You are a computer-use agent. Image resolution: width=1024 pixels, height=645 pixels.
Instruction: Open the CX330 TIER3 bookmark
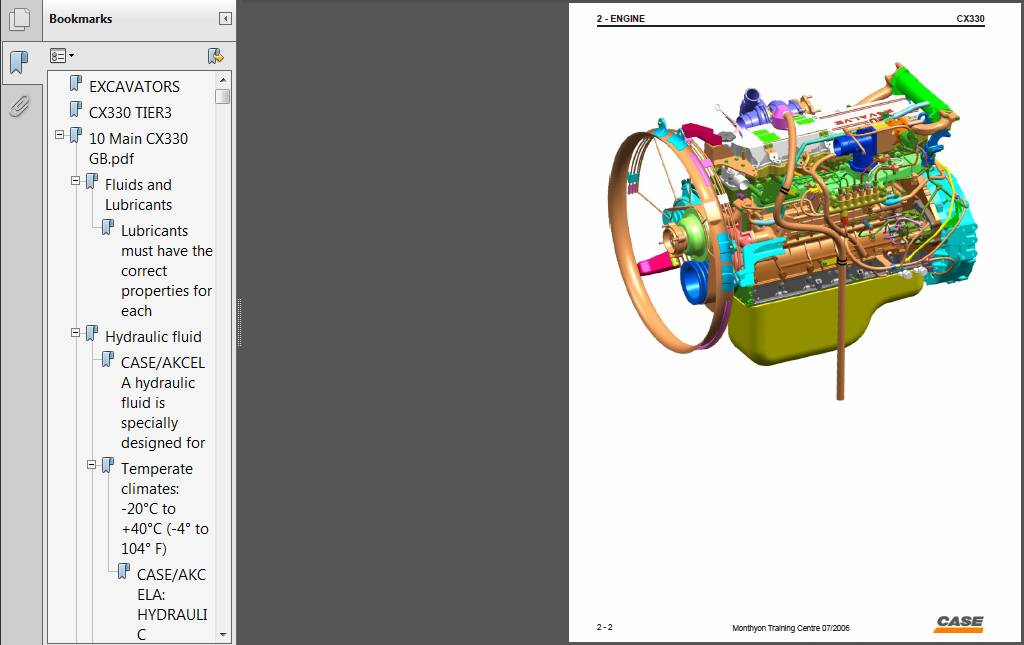pyautogui.click(x=130, y=113)
